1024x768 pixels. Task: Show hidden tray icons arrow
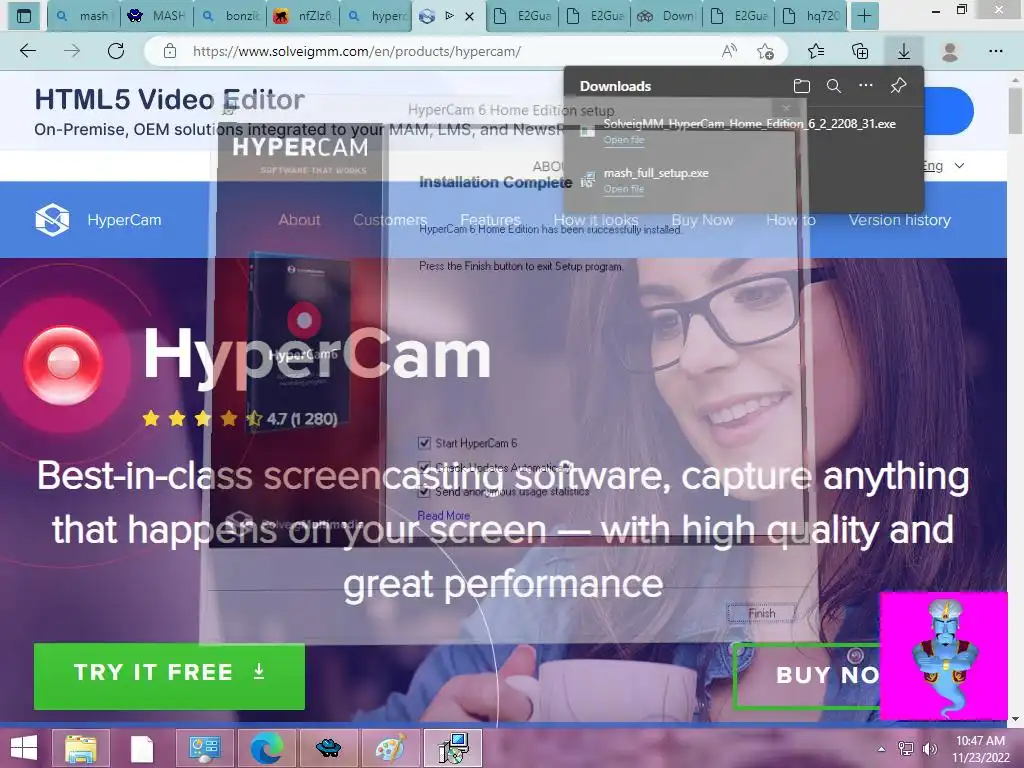[882, 748]
